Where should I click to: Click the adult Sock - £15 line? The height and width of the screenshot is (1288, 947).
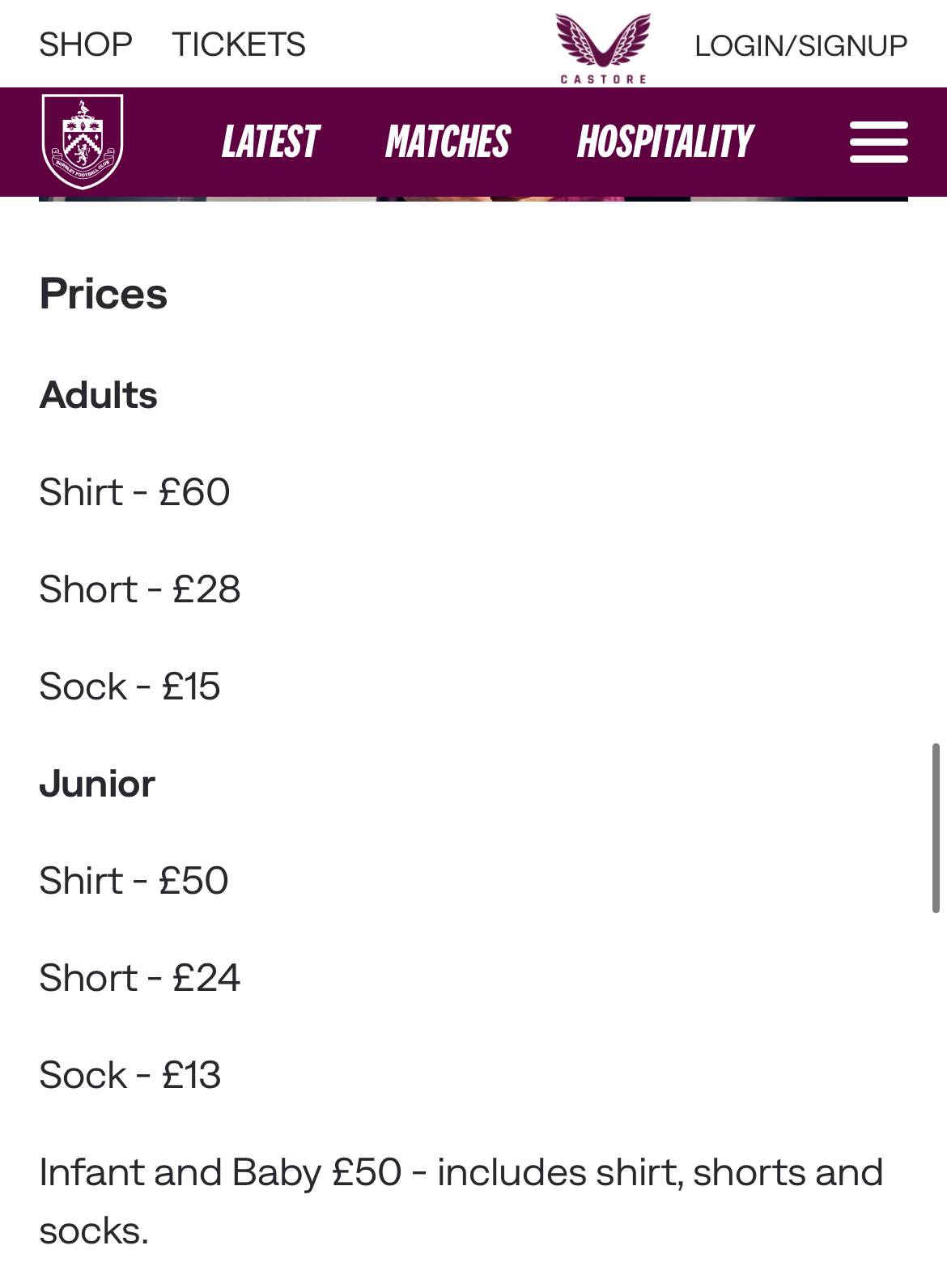(130, 687)
